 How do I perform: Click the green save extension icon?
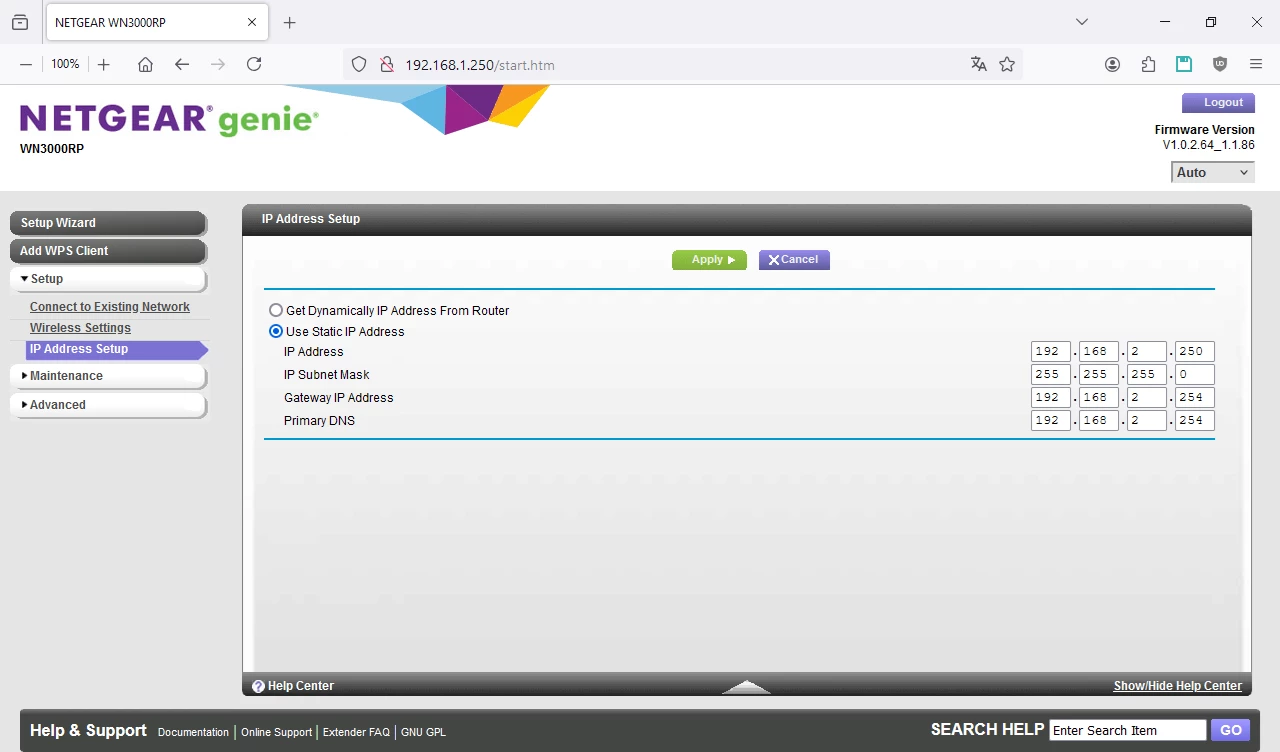pyautogui.click(x=1184, y=64)
